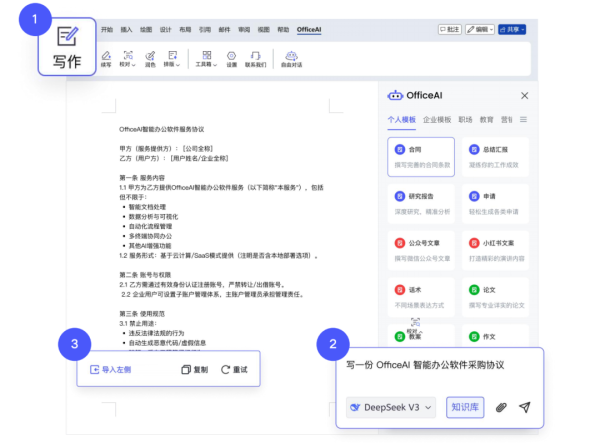This screenshot has width=600, height=443.
Task: Select the 个人模板 template tab
Action: click(401, 120)
